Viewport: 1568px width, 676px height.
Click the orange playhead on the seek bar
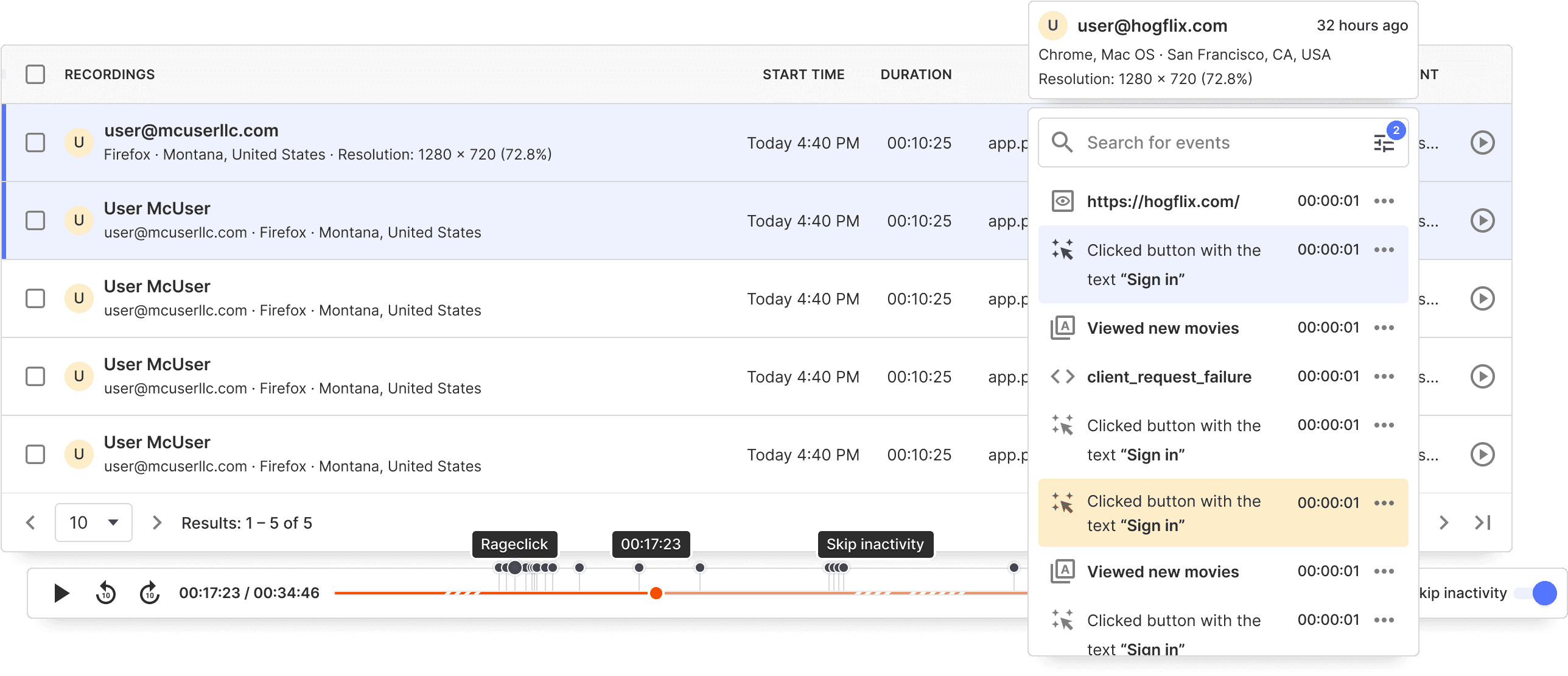pos(656,593)
